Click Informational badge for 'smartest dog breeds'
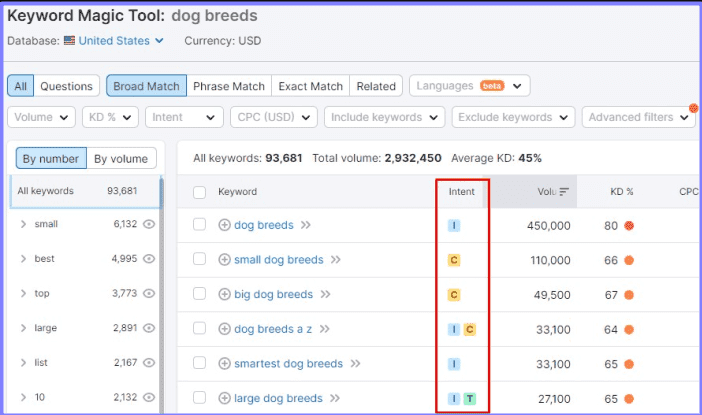 coord(454,364)
